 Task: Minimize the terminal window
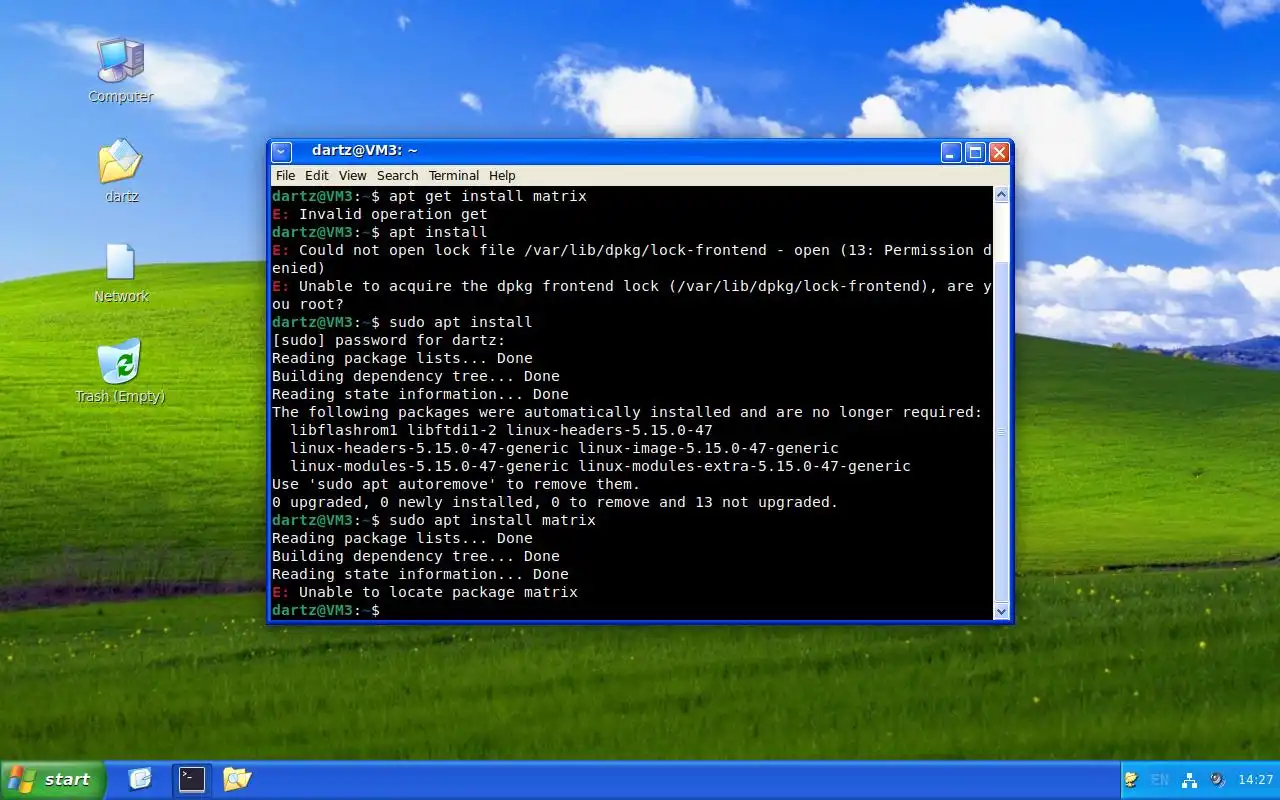[x=951, y=152]
